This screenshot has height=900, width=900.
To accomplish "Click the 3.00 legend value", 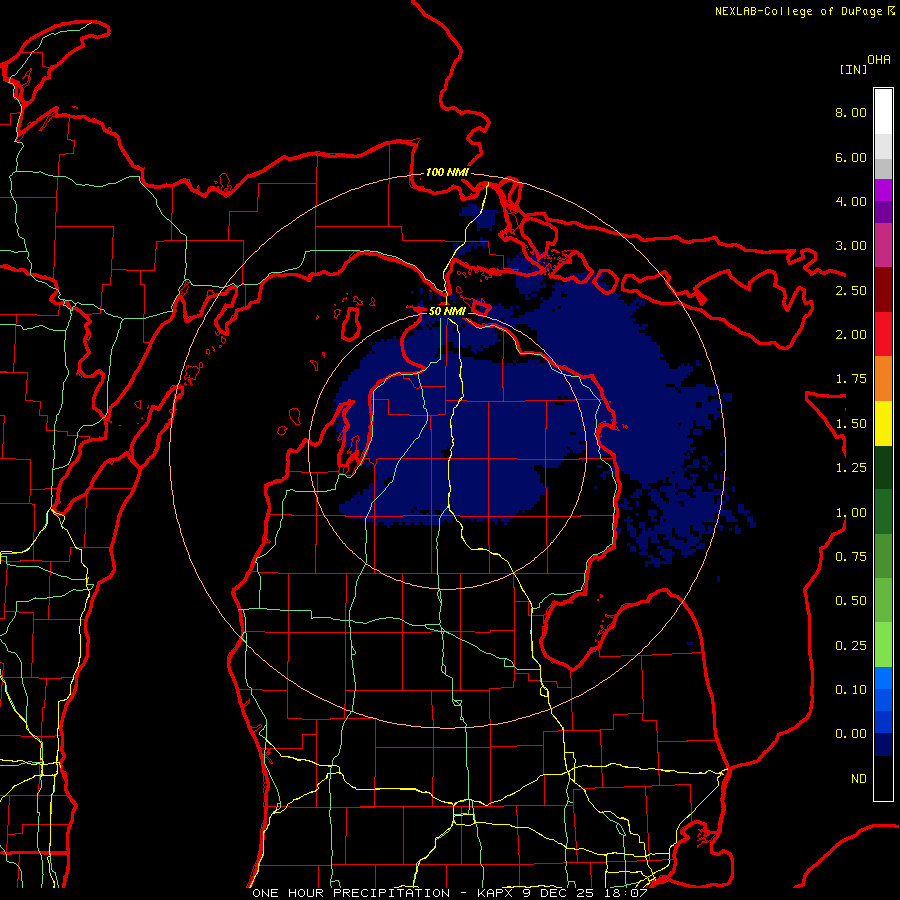I will 851,246.
